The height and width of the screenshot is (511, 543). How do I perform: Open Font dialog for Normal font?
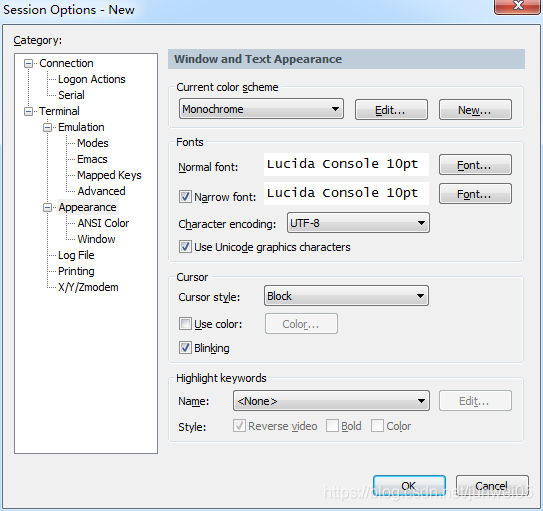pos(475,165)
